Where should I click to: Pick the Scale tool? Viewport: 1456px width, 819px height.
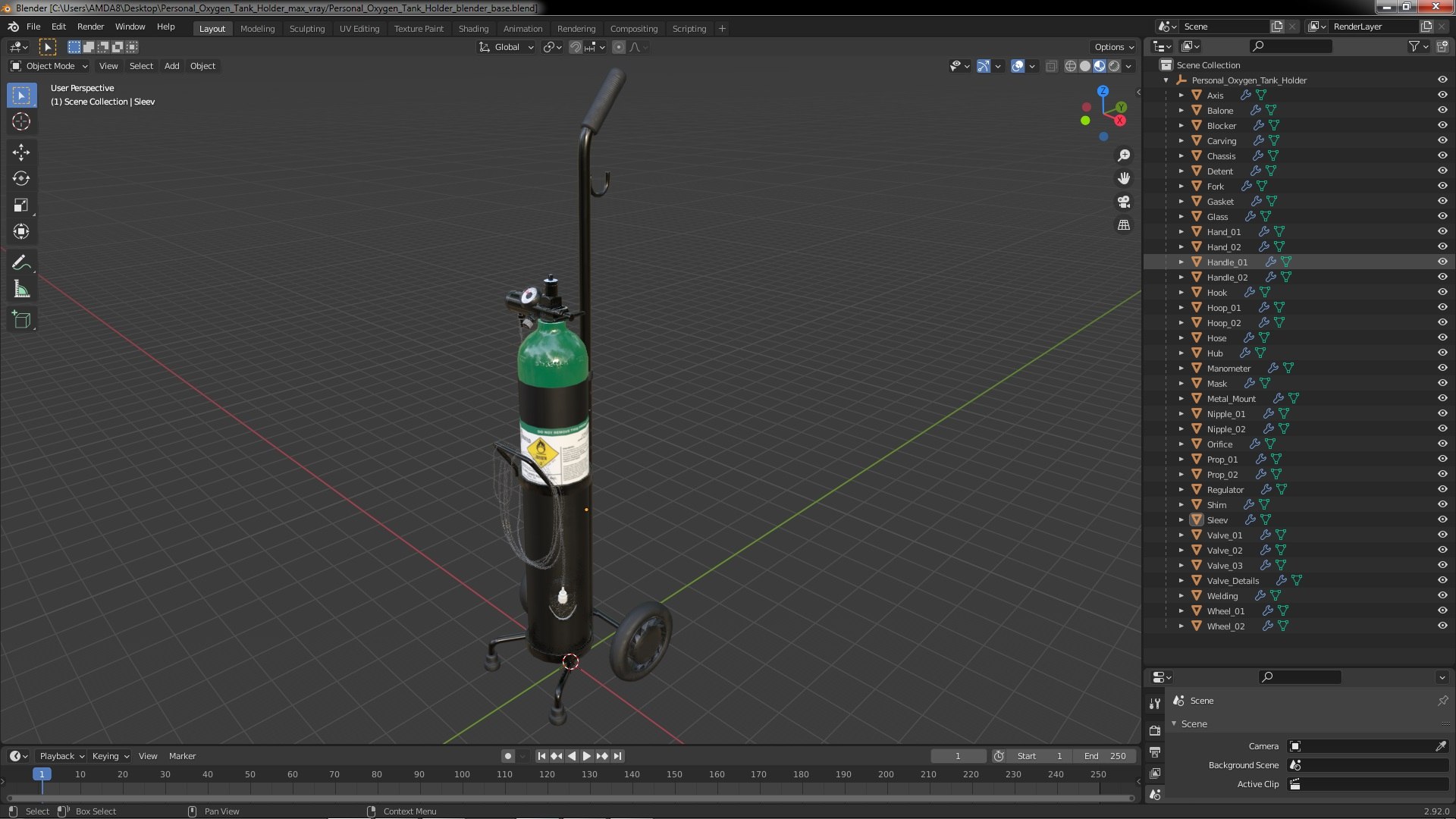[x=21, y=205]
